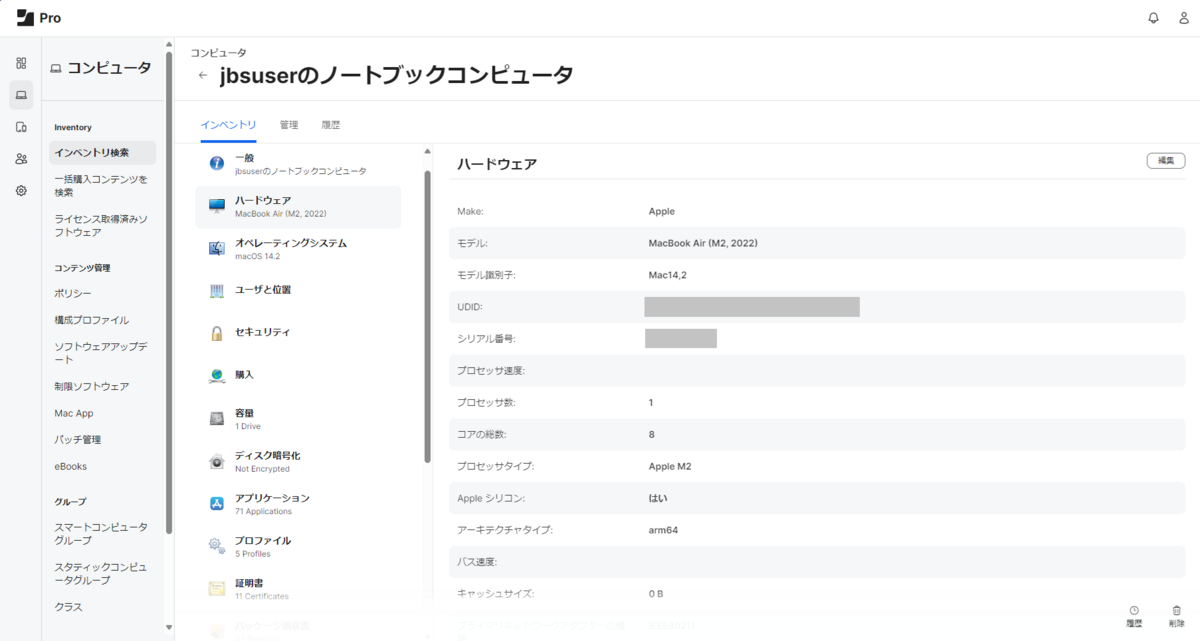Select the 一般 inventory category label
The width and height of the screenshot is (1200, 641).
245,158
